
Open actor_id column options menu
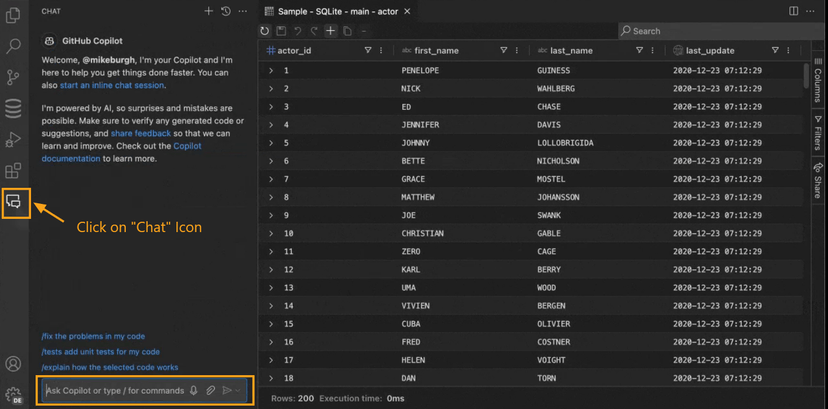[381, 51]
